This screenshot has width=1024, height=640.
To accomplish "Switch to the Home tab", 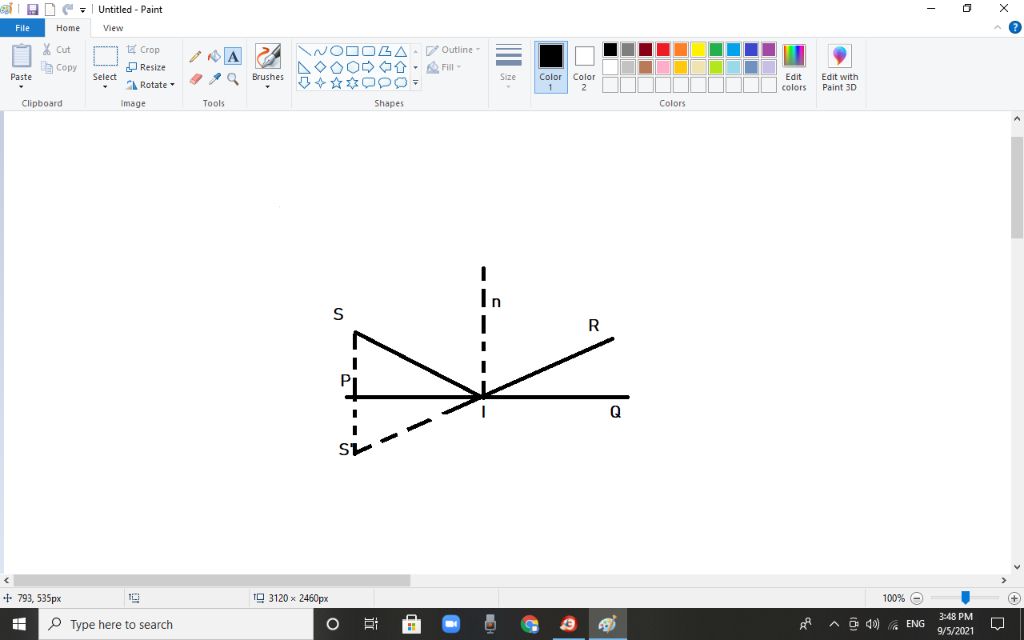I will click(68, 28).
